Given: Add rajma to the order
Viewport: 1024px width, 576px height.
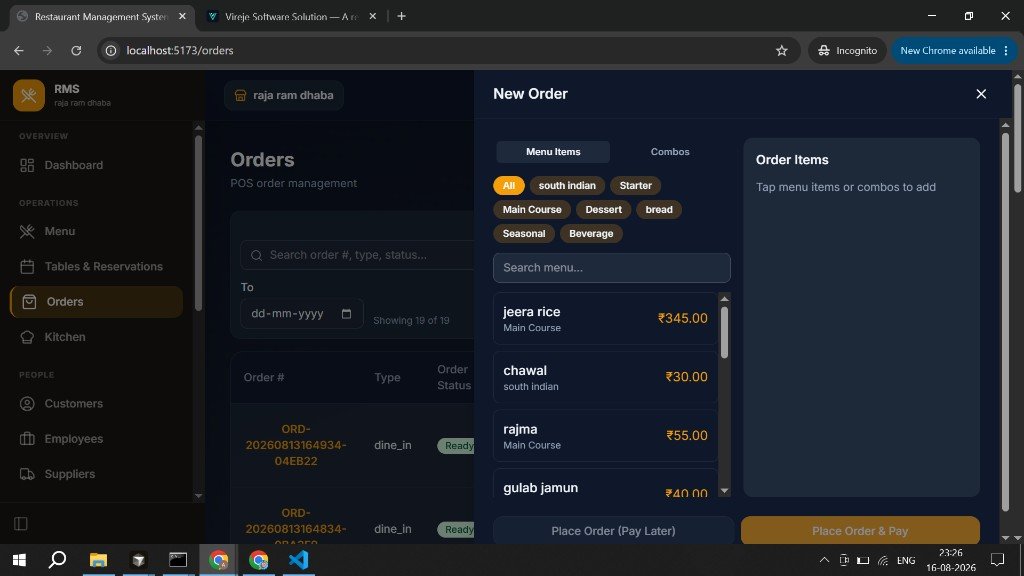Looking at the screenshot, I should click(605, 436).
